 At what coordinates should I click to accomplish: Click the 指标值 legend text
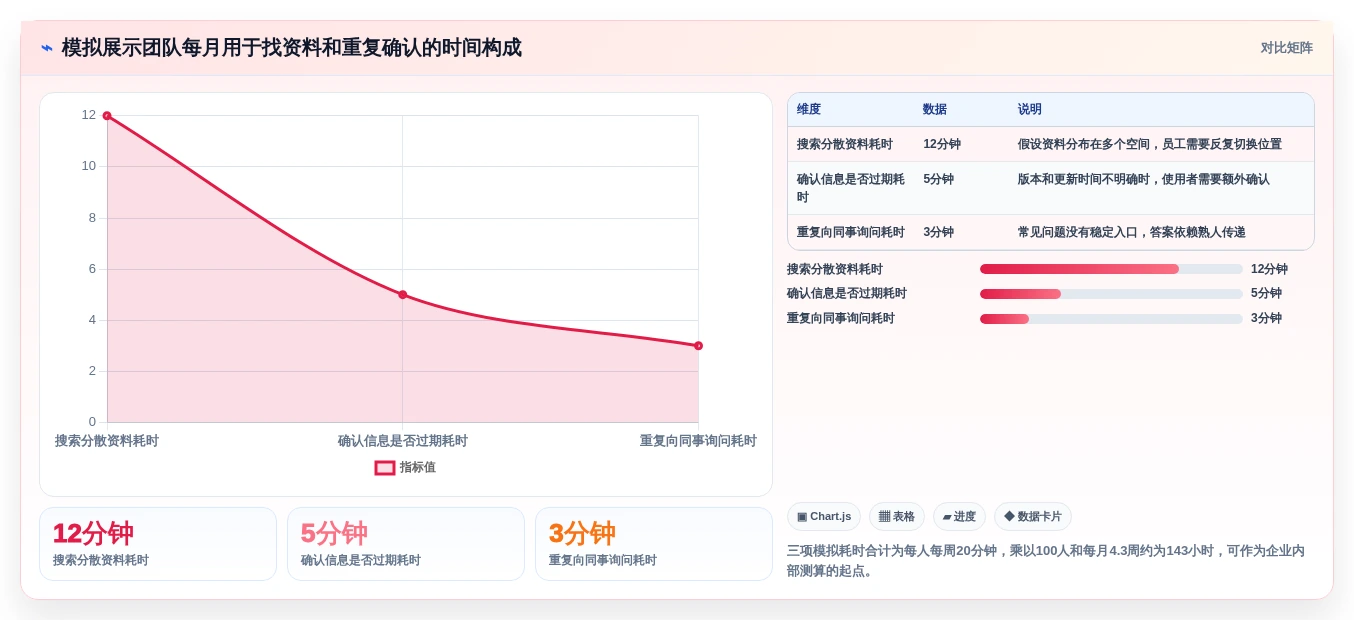[x=418, y=467]
